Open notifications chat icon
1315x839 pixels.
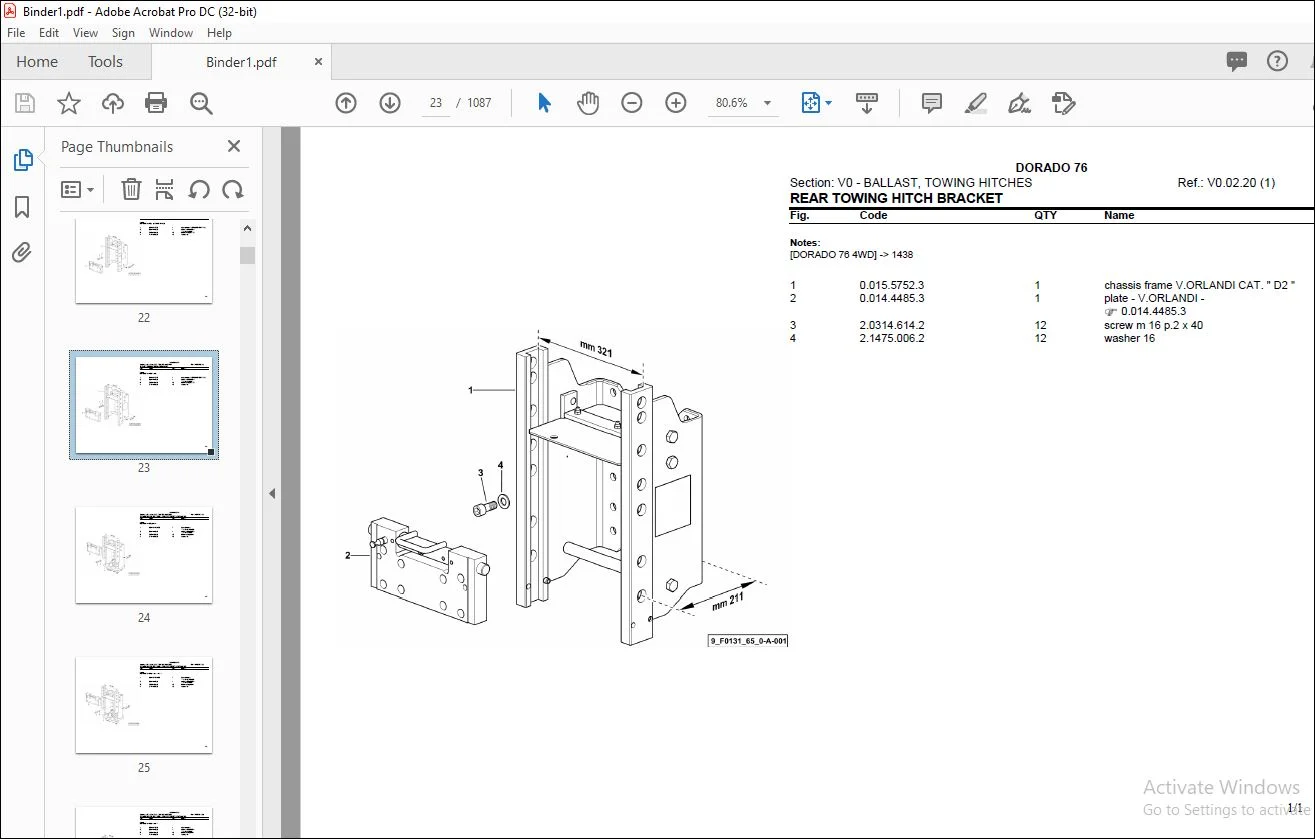coord(1237,62)
